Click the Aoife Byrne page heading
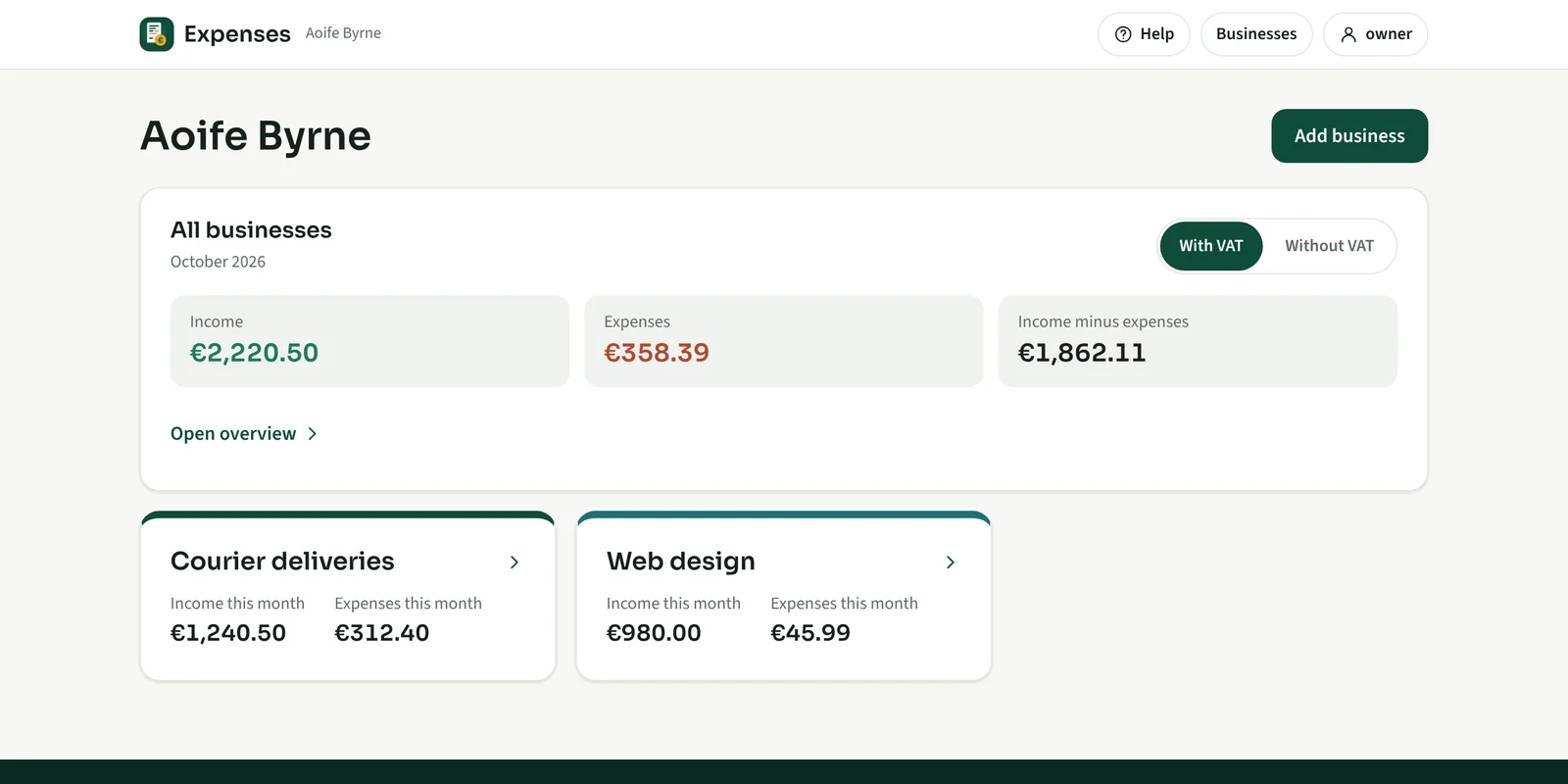The height and width of the screenshot is (784, 1568). tap(256, 136)
